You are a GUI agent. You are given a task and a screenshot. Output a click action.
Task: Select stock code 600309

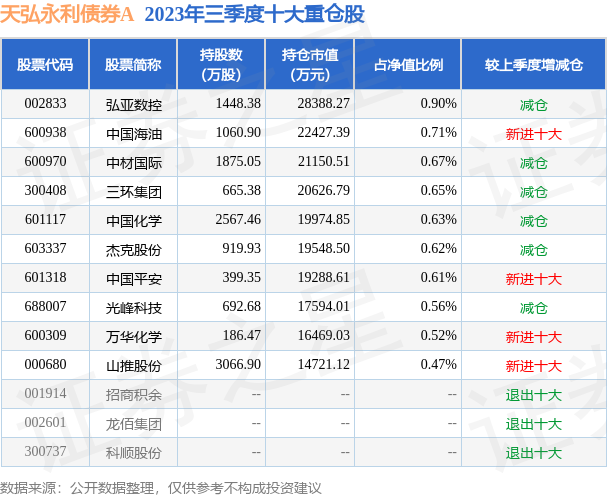[x=45, y=336]
